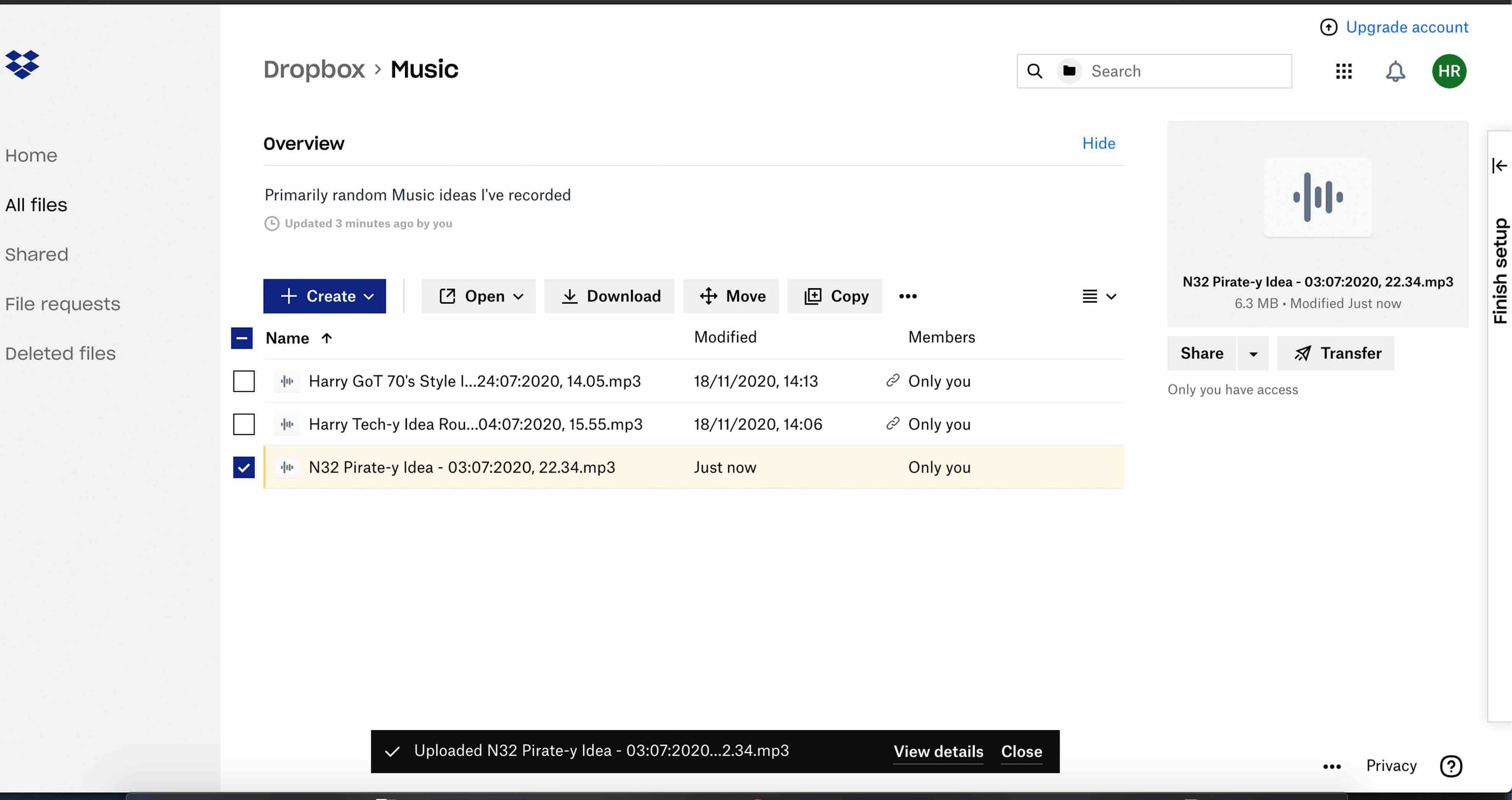The height and width of the screenshot is (800, 1512).
Task: Open File requests in sidebar
Action: (62, 304)
